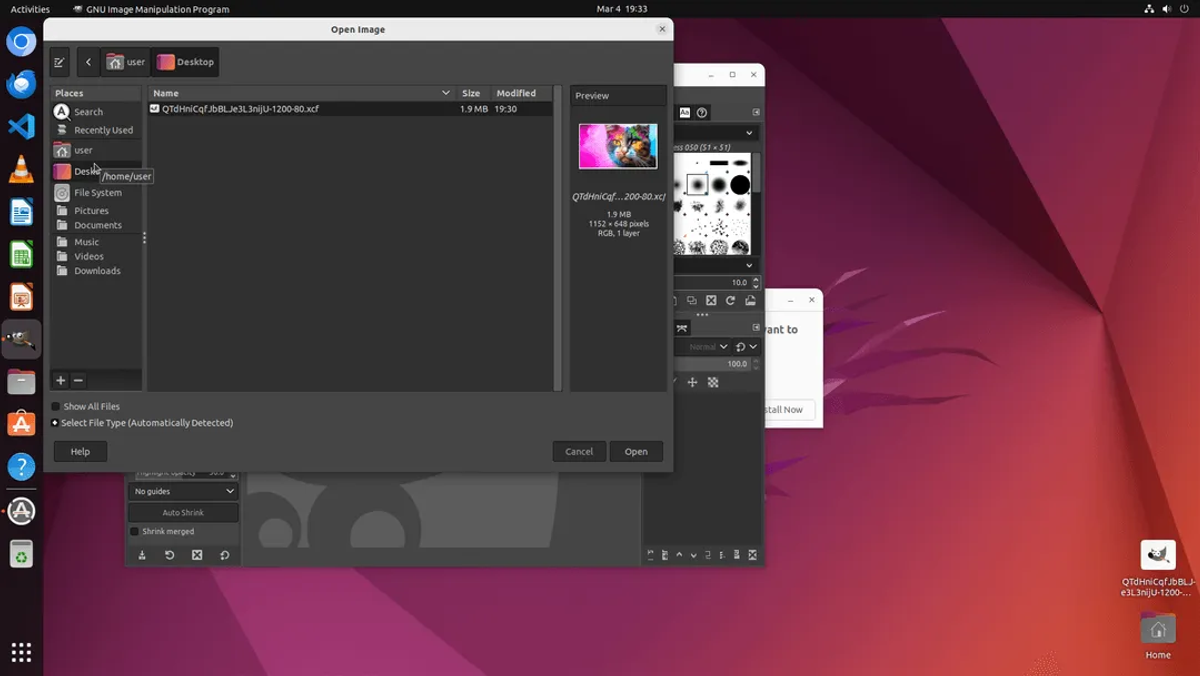Image resolution: width=1200 pixels, height=676 pixels.
Task: Switch to the Fonts tab in GIMP dock
Action: [685, 113]
